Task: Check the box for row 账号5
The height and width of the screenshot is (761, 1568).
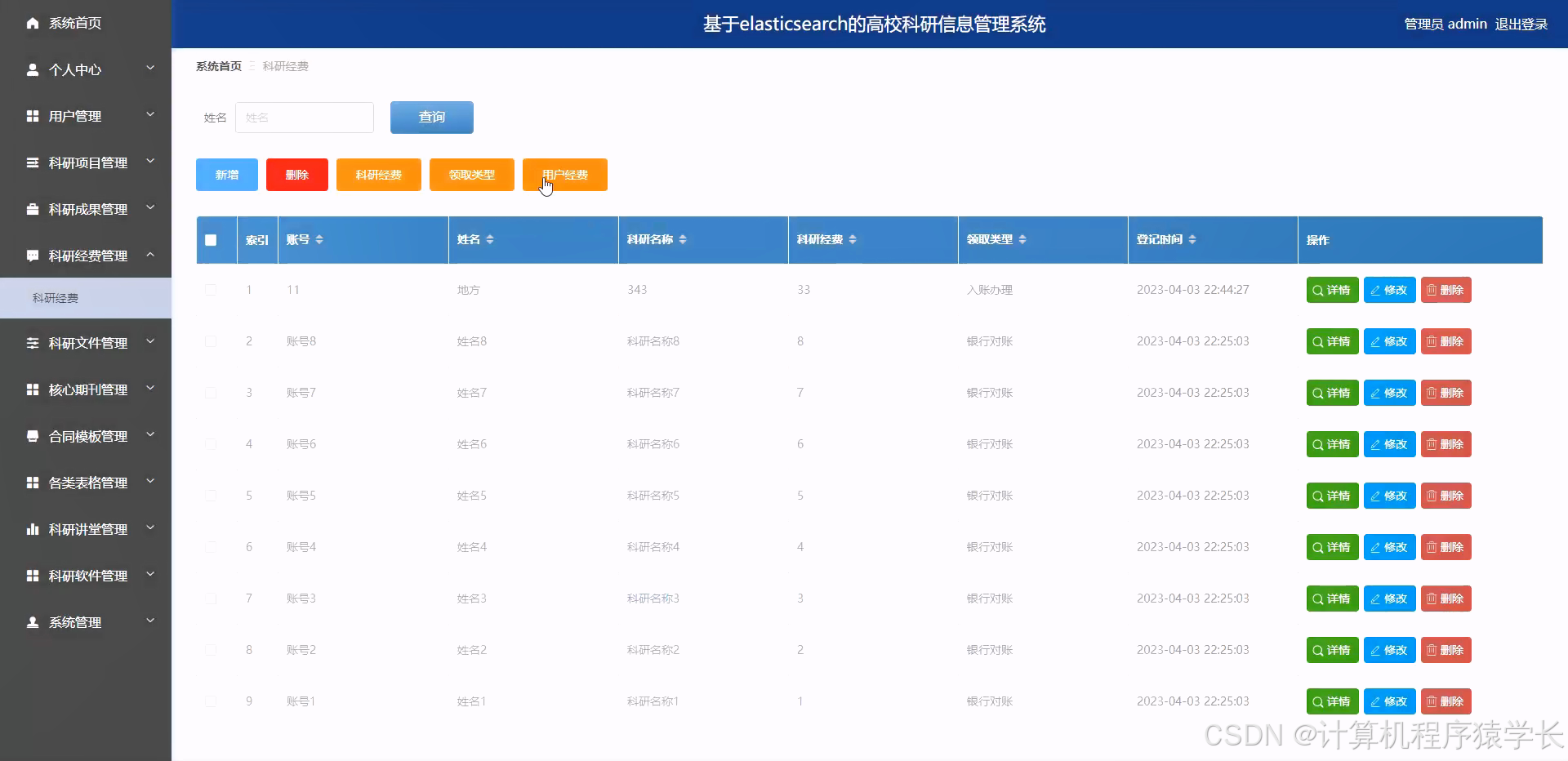Action: coord(211,496)
